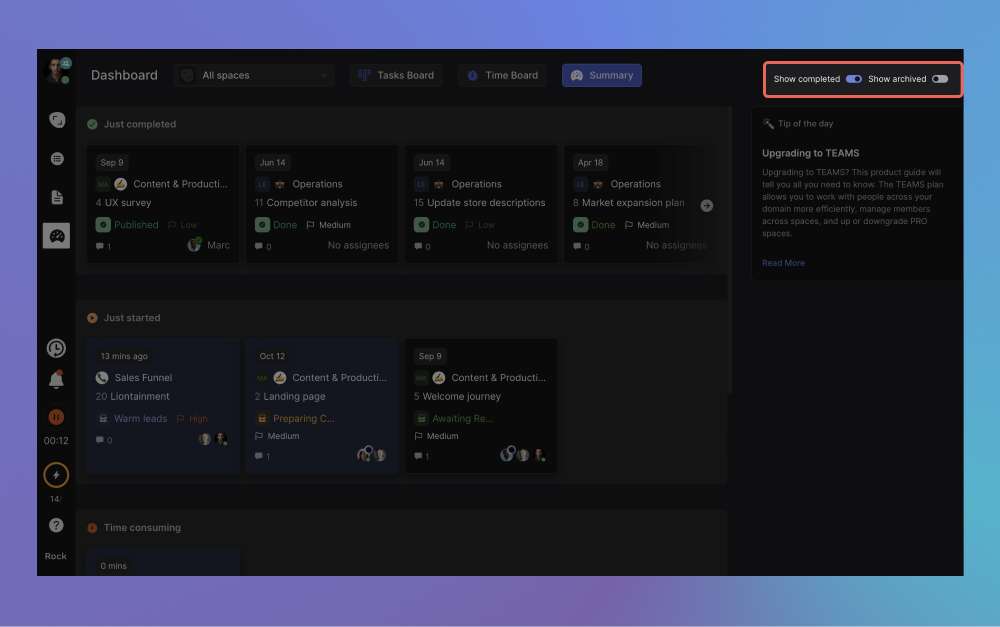Pause the running timer in sidebar
The image size is (1000, 627).
point(56,416)
